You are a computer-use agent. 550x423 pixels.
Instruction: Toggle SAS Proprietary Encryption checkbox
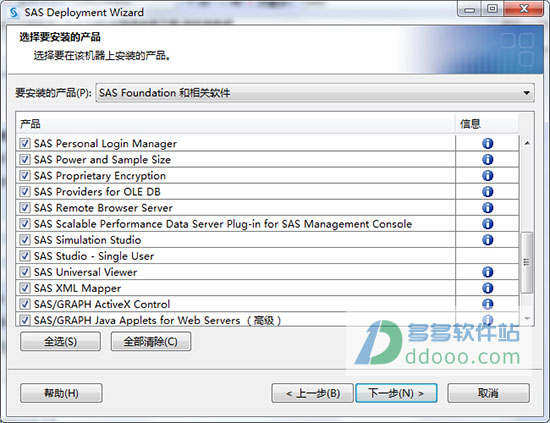point(25,175)
